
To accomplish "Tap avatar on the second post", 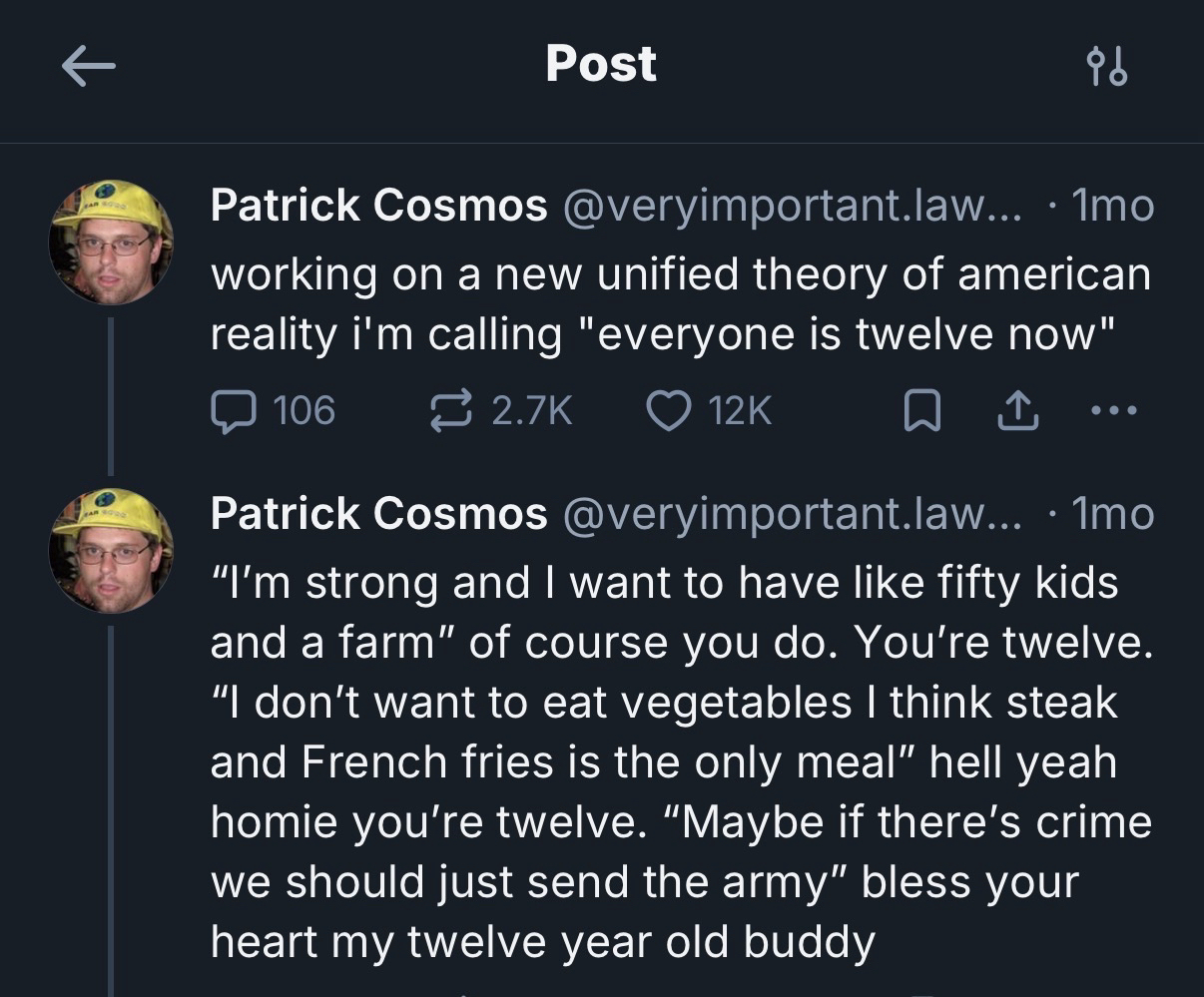I will [x=112, y=550].
